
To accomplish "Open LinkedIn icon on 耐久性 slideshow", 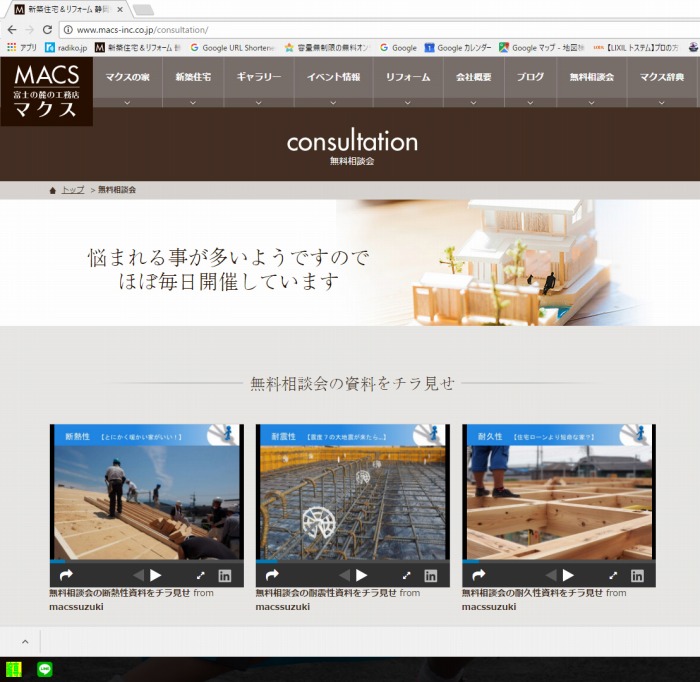I will point(637,576).
